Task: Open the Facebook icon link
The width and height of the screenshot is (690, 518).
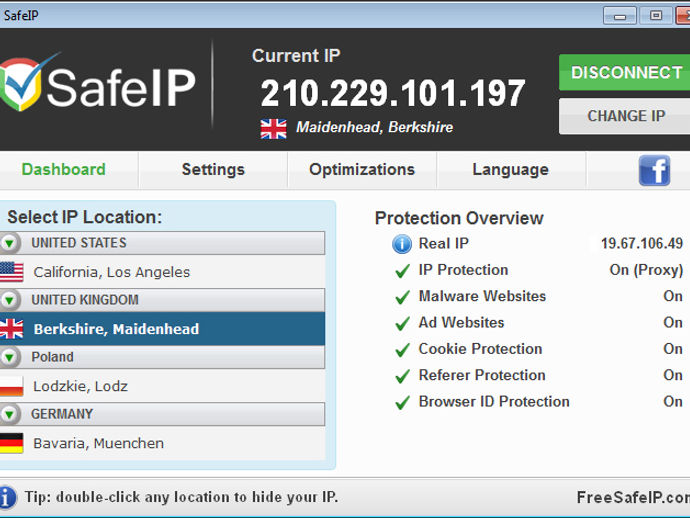Action: (654, 170)
